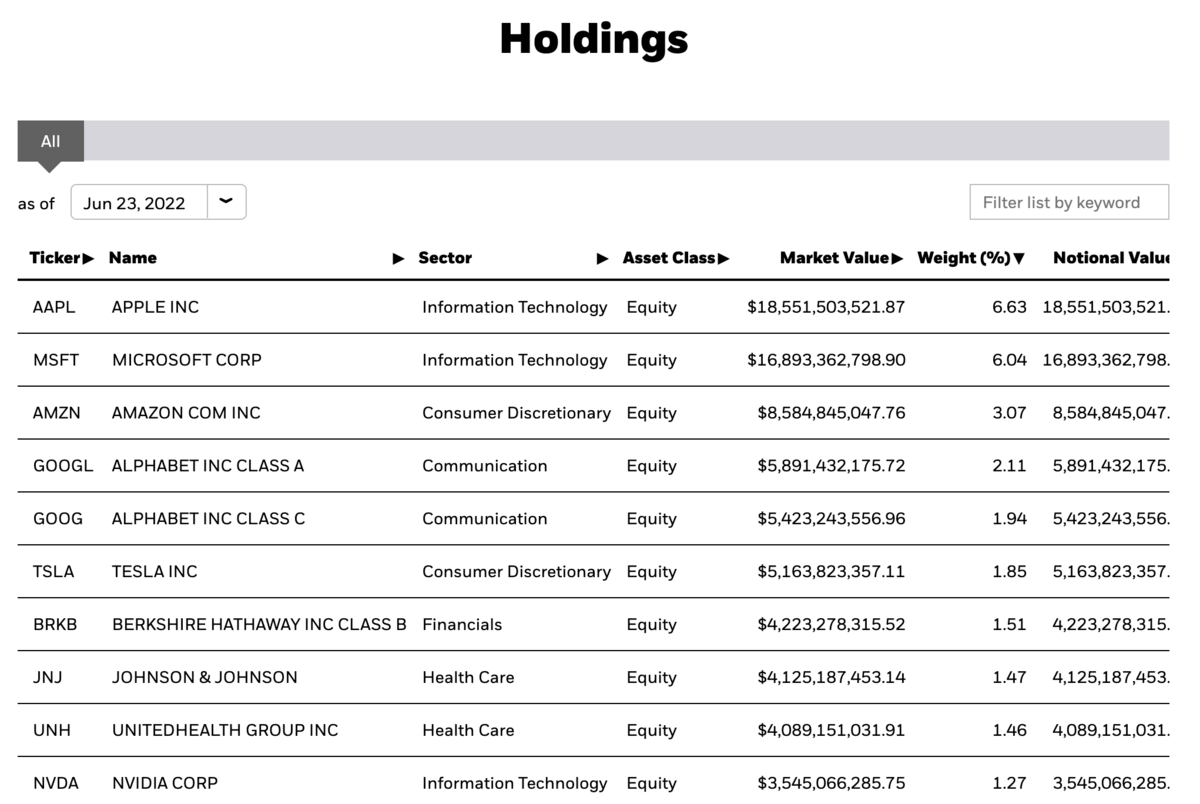Click AAPL ticker cell
This screenshot has height=804, width=1200.
click(54, 307)
